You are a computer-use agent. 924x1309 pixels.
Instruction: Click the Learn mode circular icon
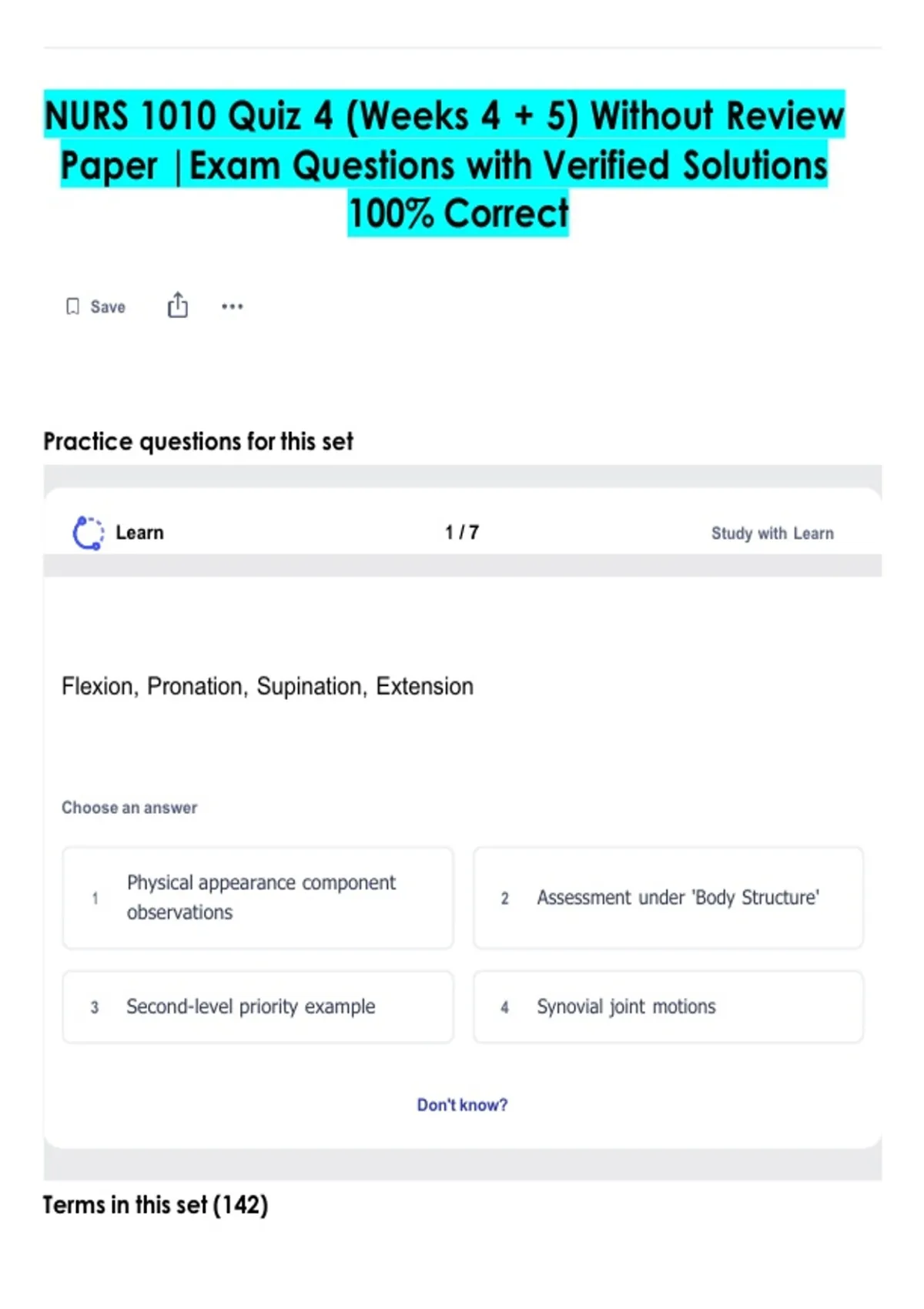(88, 533)
